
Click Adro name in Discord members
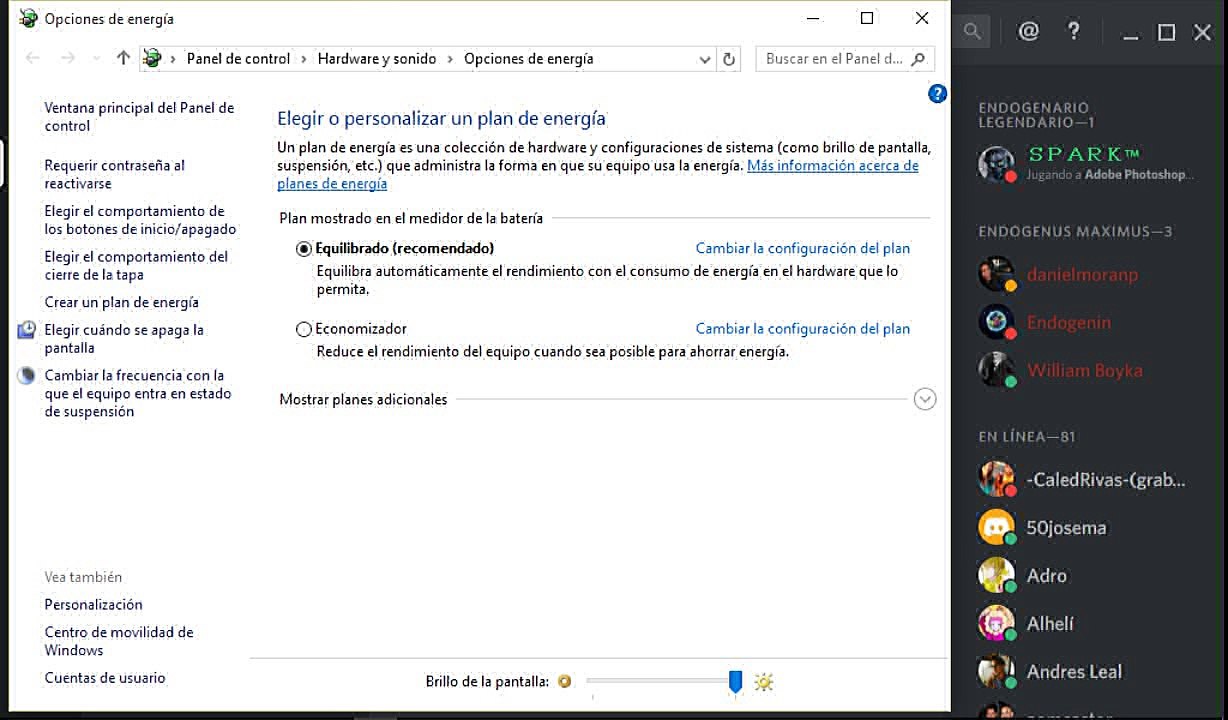tap(1047, 575)
